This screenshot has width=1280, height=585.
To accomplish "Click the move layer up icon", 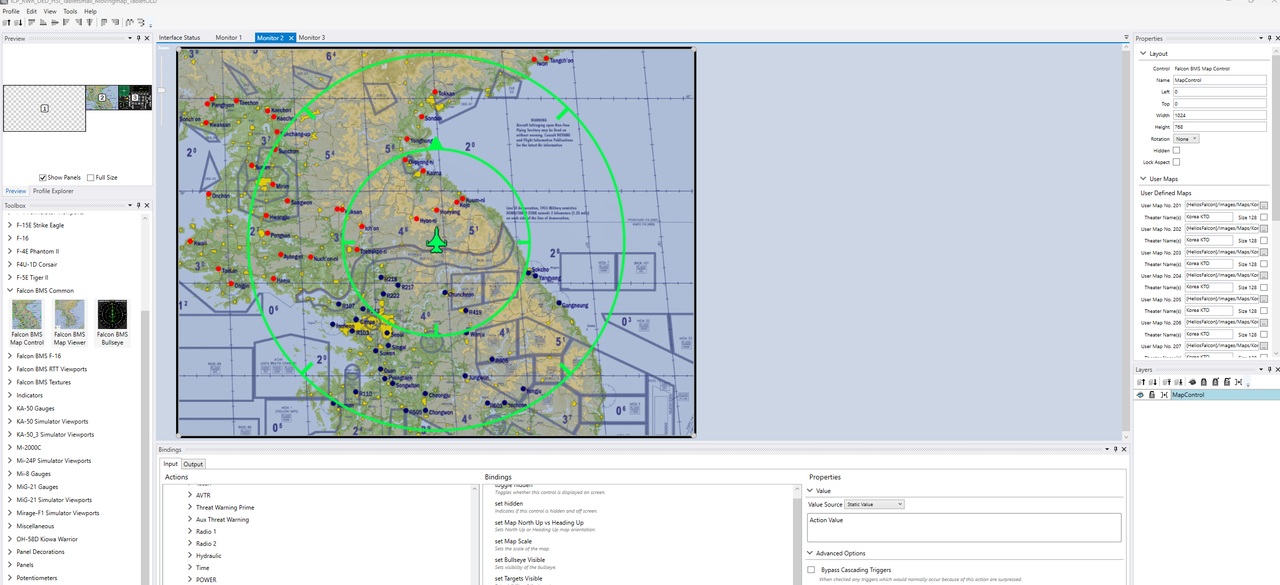I will tap(1141, 382).
